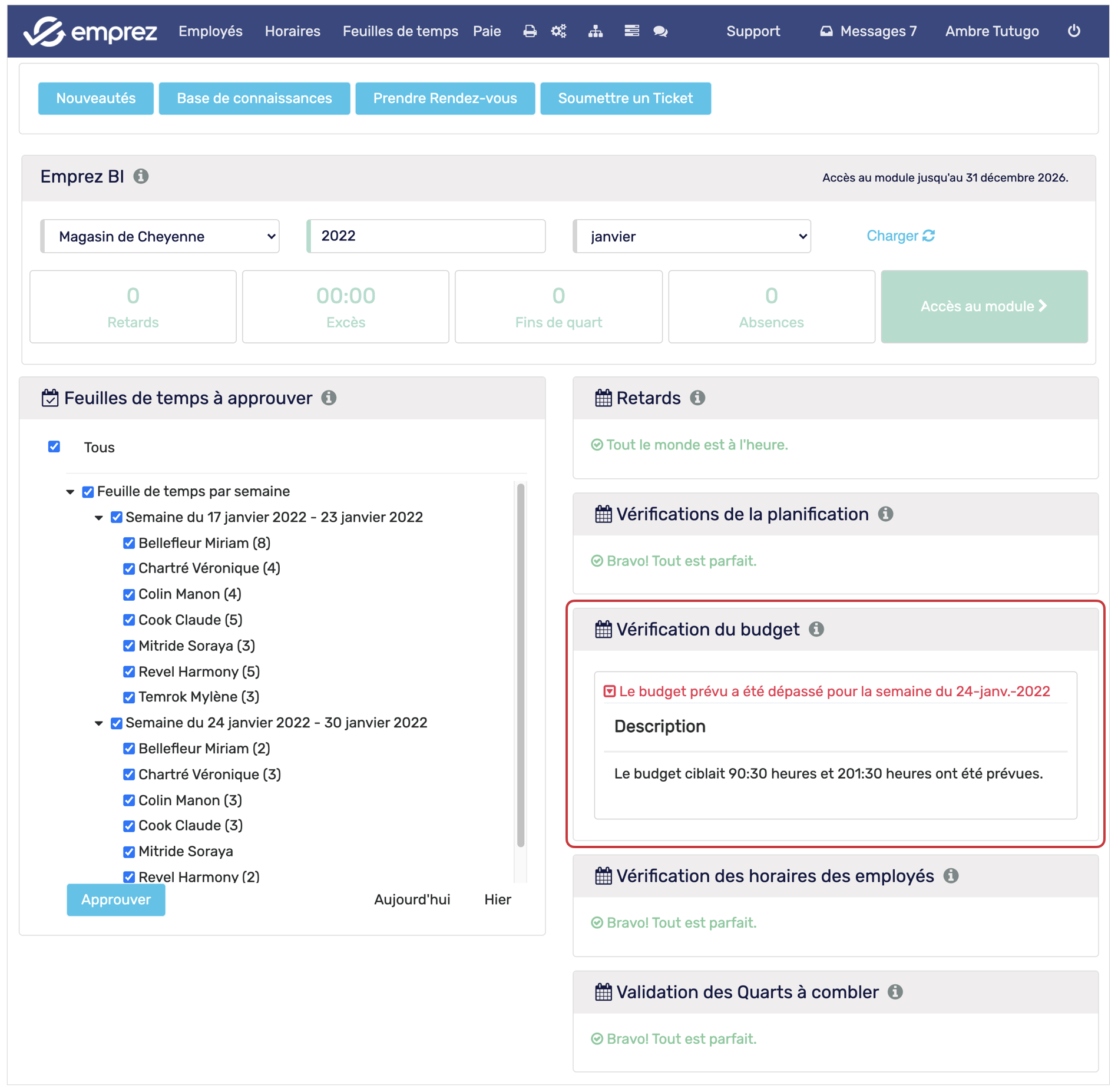The width and height of the screenshot is (1118, 1092).
Task: Open the Feuilles de temps menu
Action: pos(401,31)
